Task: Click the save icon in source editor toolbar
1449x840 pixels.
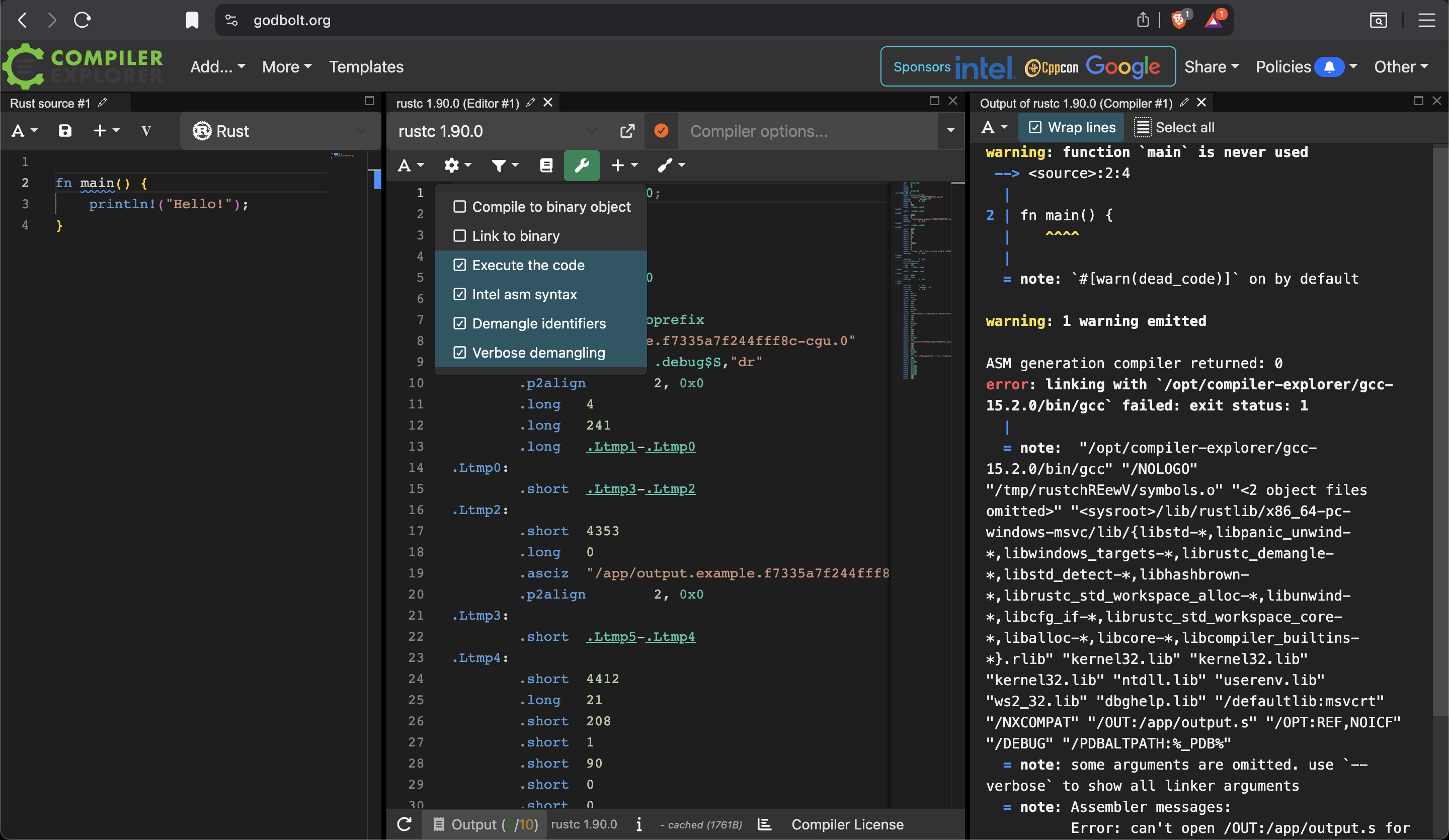Action: pos(65,131)
